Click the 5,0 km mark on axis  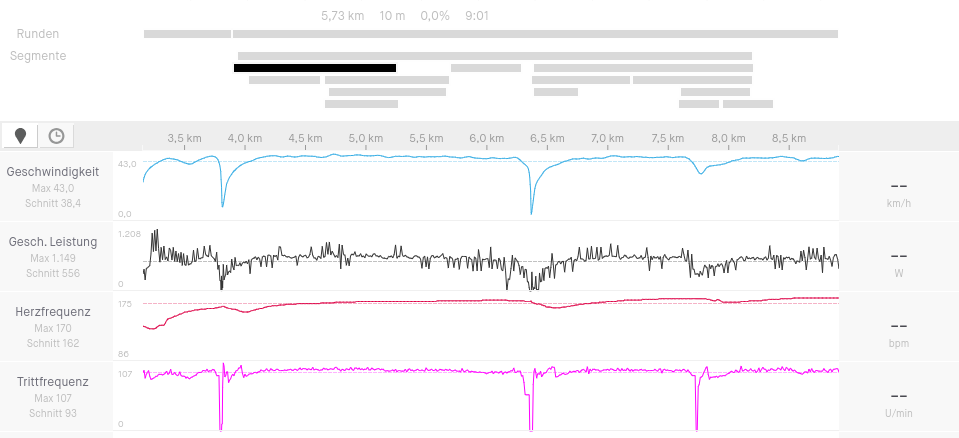(365, 138)
